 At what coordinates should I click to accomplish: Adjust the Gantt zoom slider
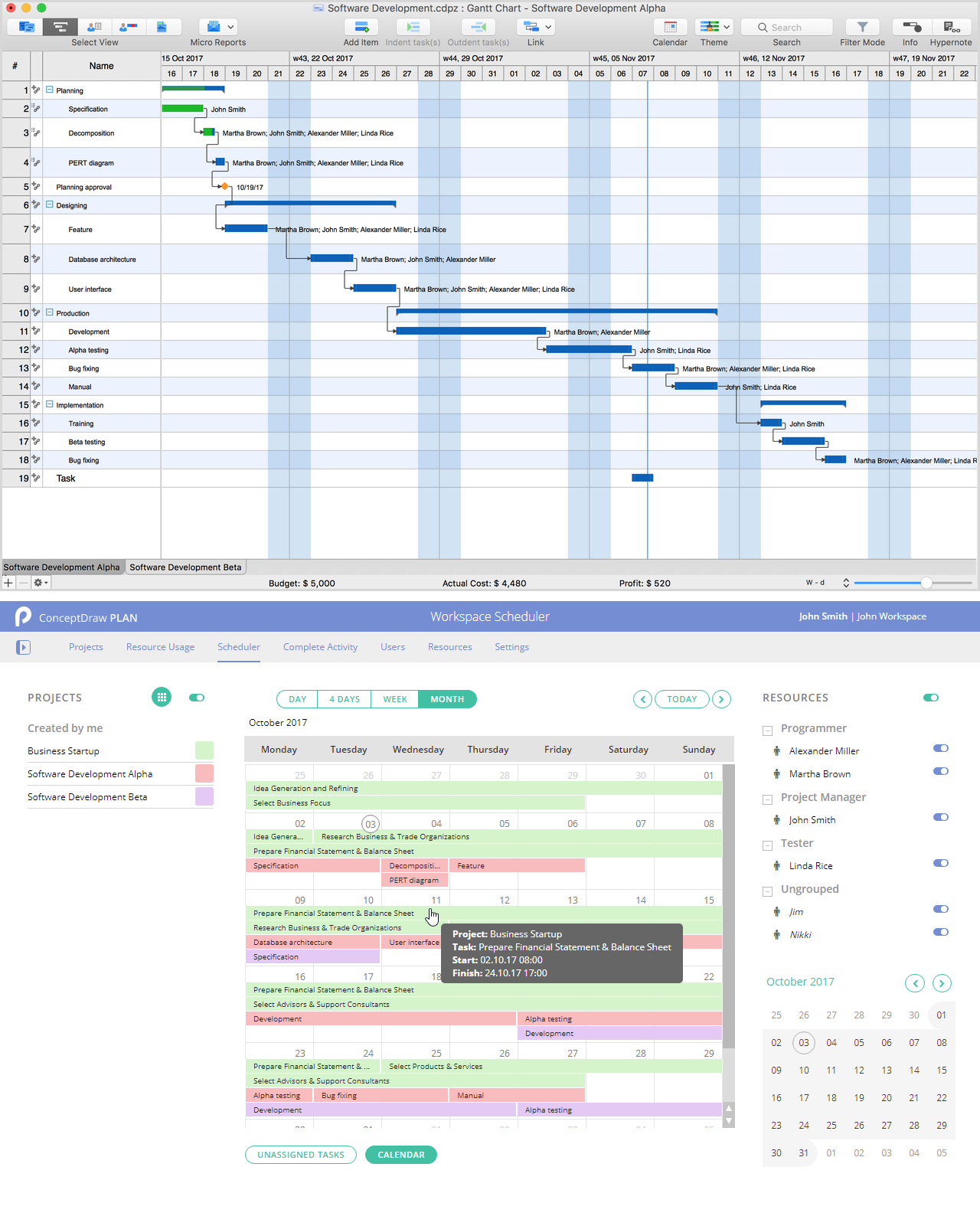pos(926,583)
